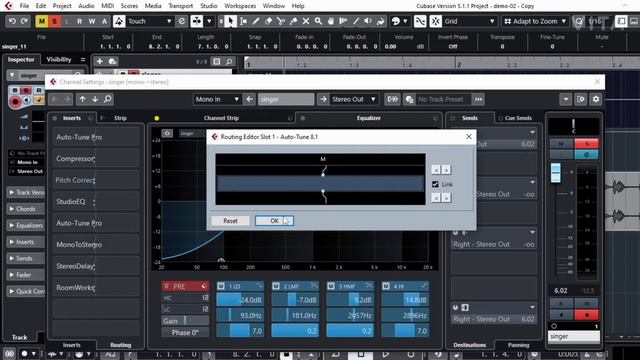Expand the Fader inspector section
640x360 pixels.
click(x=25, y=275)
